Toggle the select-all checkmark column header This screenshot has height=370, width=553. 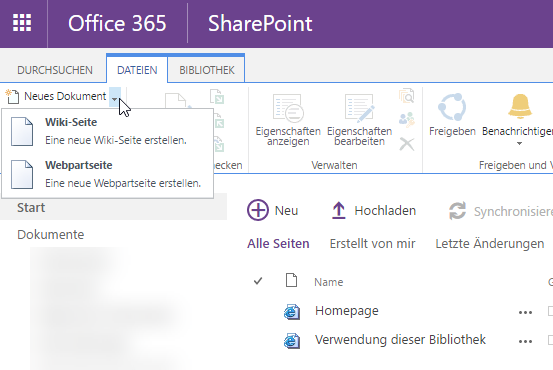click(258, 281)
